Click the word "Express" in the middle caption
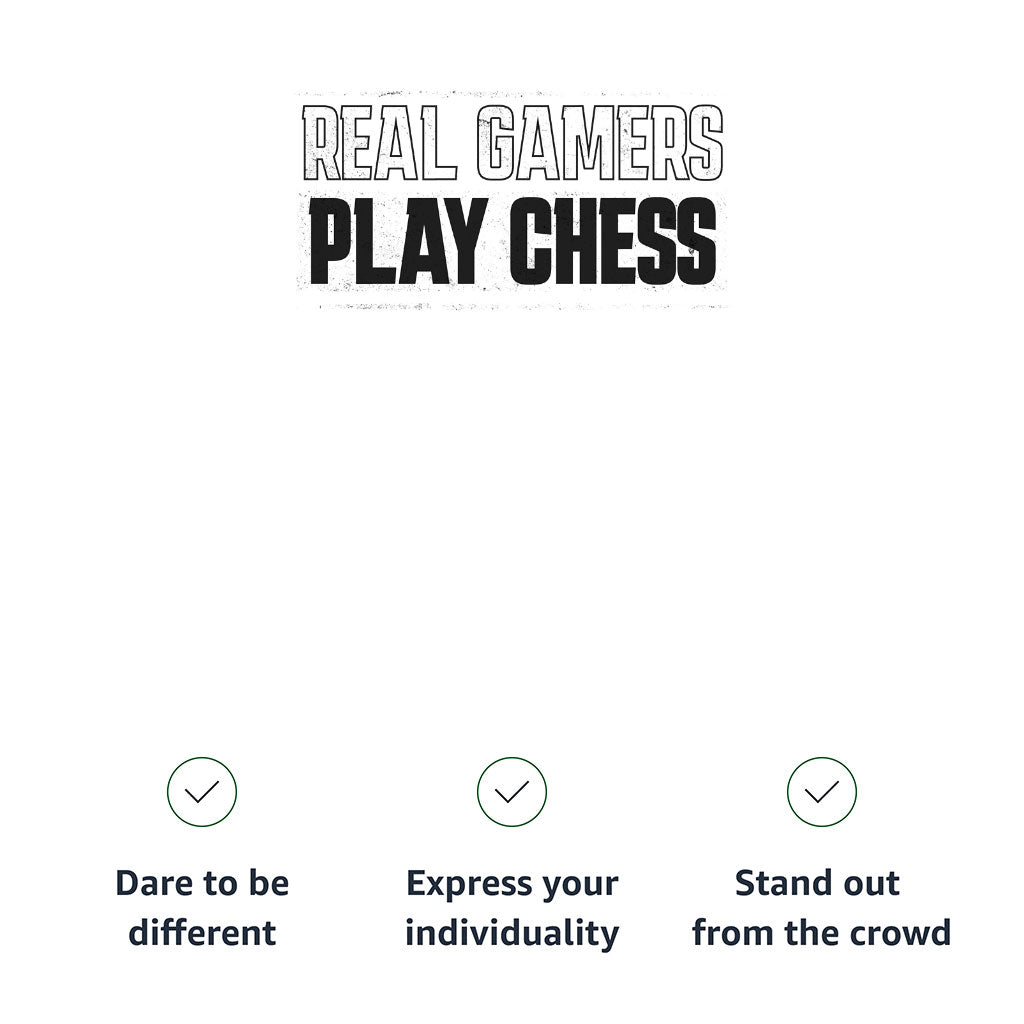 coord(466,886)
